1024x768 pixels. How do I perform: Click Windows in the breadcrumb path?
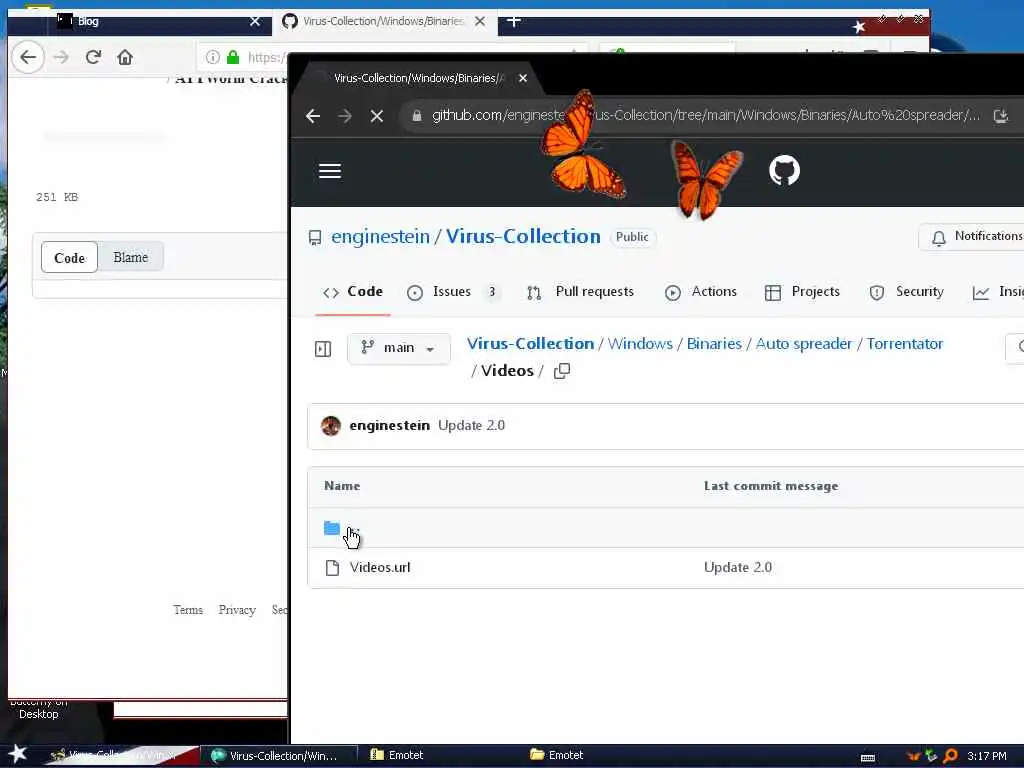click(640, 344)
